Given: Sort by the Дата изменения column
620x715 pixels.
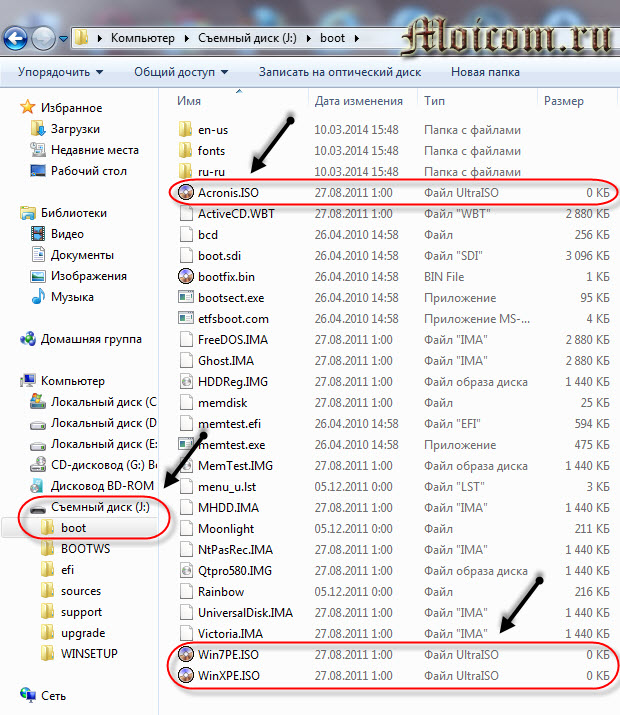Looking at the screenshot, I should coord(358,101).
